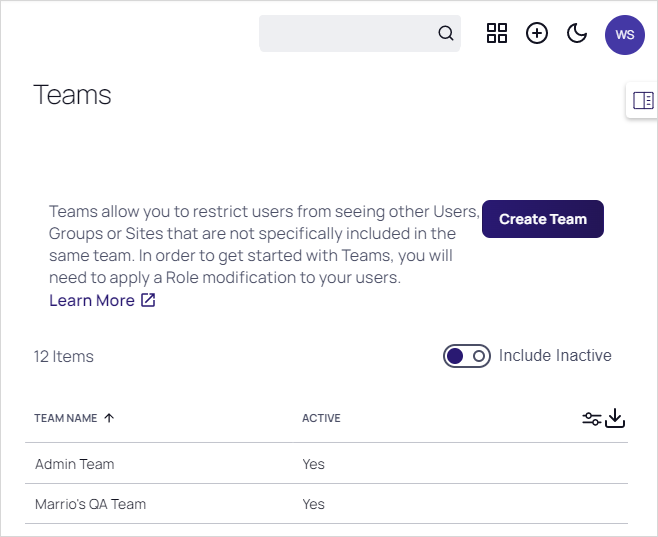Click the search magnifier icon
The height and width of the screenshot is (537, 658).
[445, 34]
